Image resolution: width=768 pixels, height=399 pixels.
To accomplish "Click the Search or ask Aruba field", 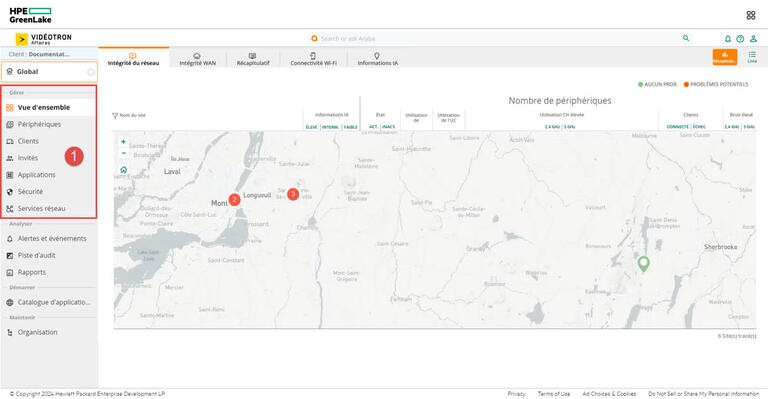I will click(500, 38).
